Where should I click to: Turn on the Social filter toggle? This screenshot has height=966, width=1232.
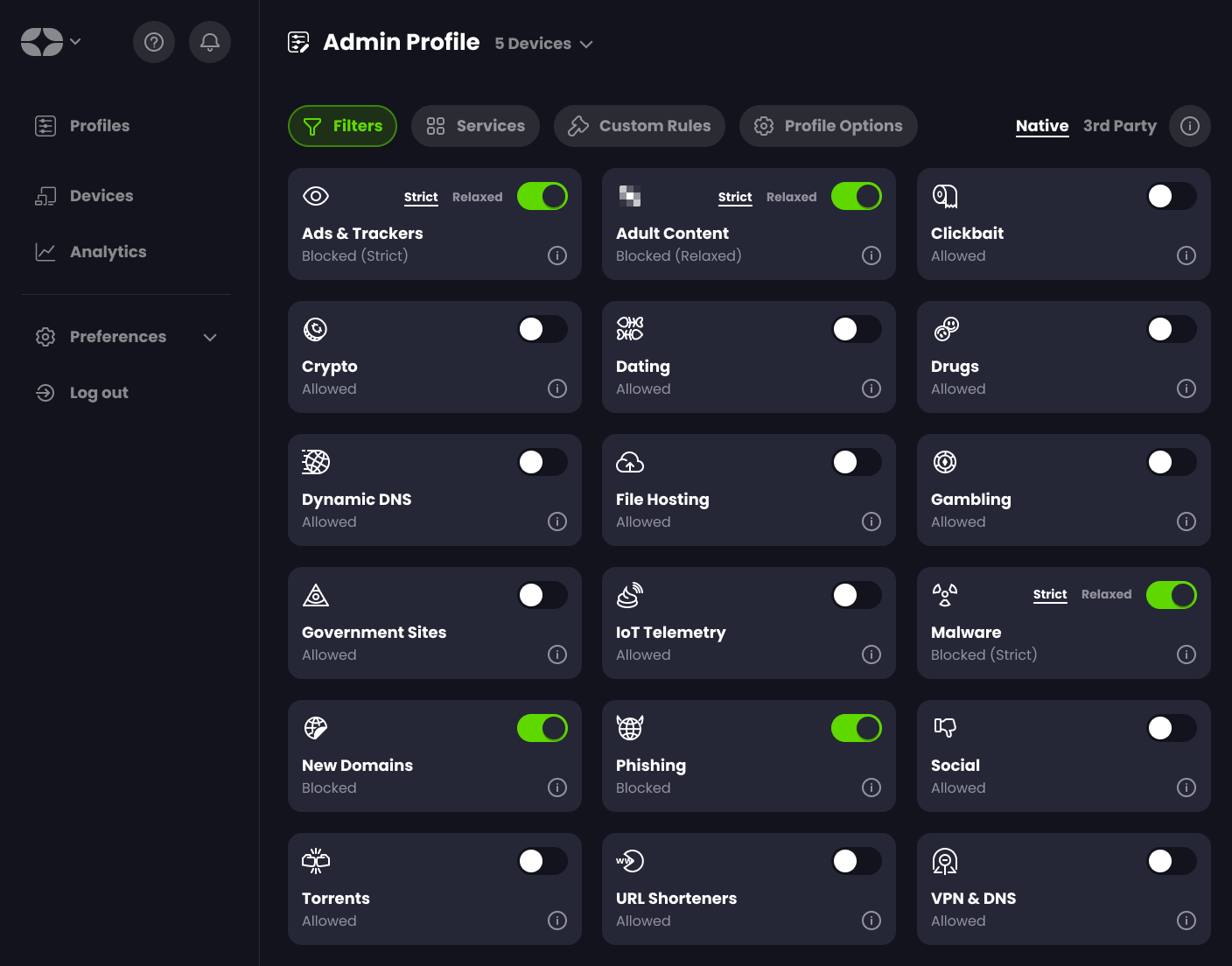1172,728
